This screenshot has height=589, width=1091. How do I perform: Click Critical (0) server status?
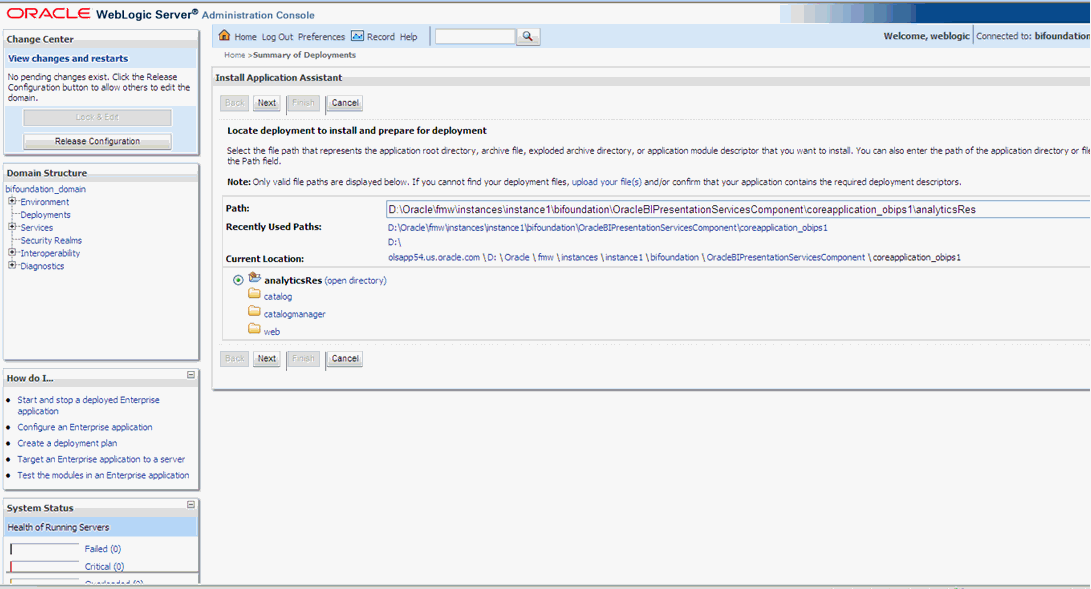coord(104,567)
